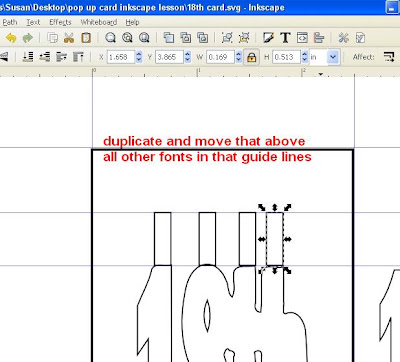Viewport: 400px width, 362px height.
Task: Click the Zoom to fit selection icon
Action: click(x=110, y=38)
